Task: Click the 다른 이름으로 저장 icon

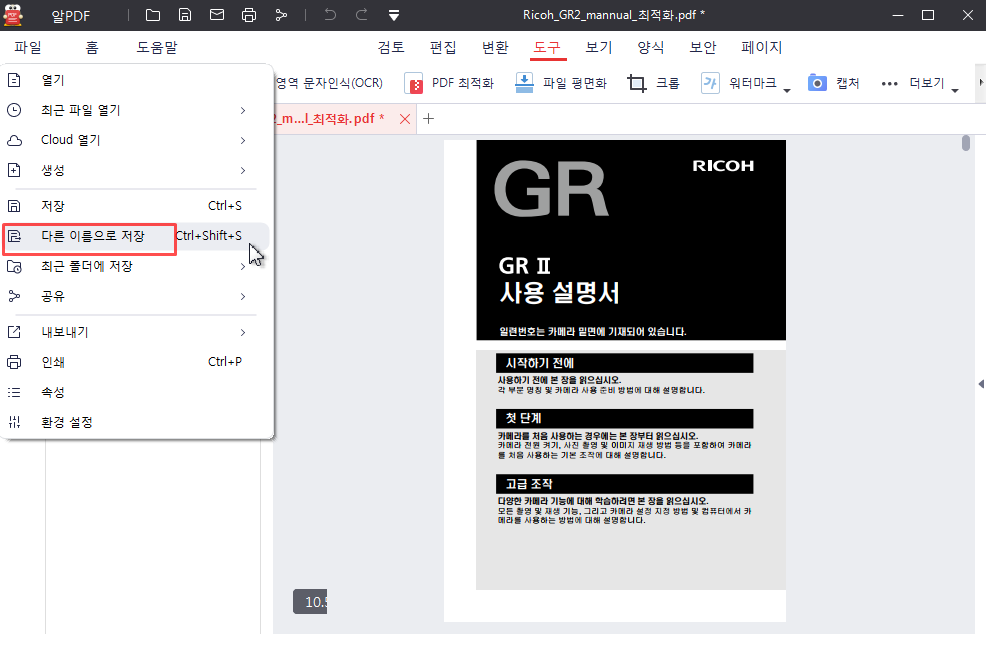Action: tap(14, 236)
